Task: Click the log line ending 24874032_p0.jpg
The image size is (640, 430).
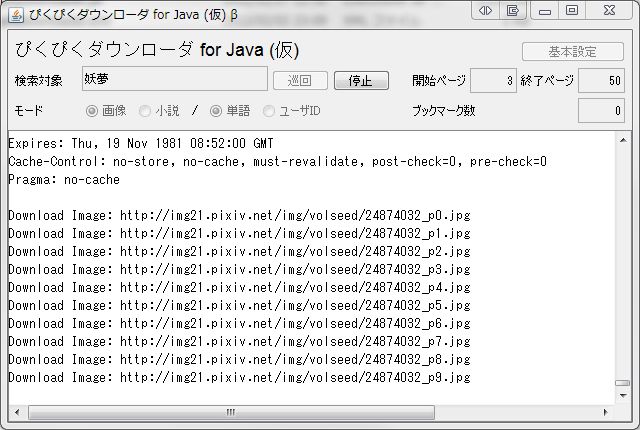Action: [240, 215]
